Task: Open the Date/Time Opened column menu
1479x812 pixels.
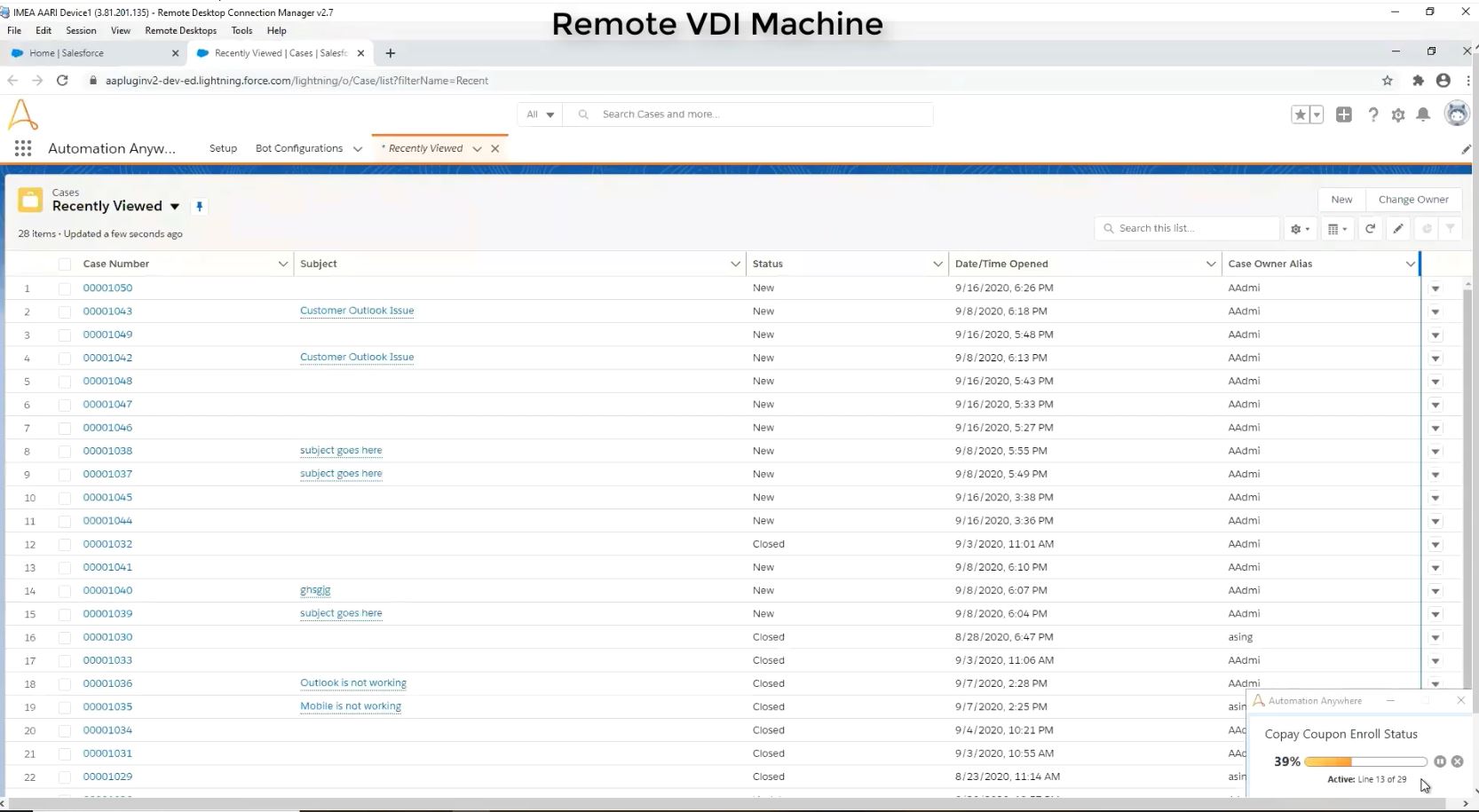Action: (x=1211, y=264)
